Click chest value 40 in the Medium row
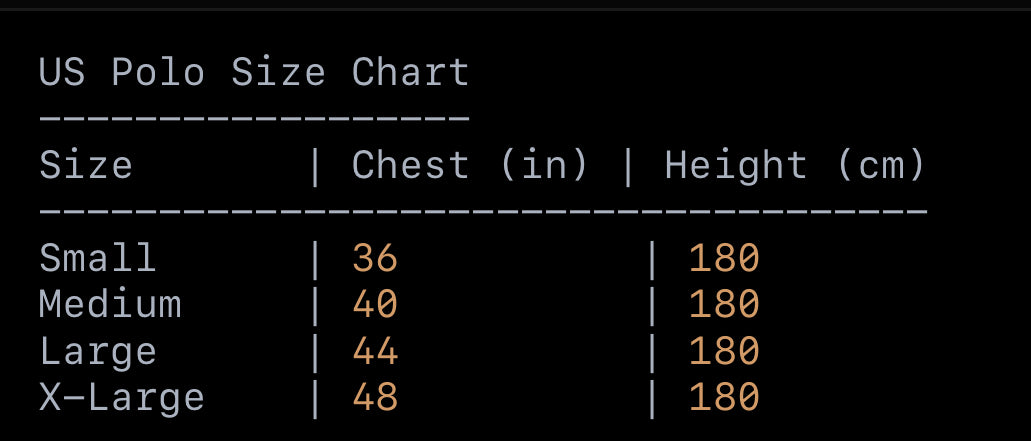1031x441 pixels. (x=375, y=304)
